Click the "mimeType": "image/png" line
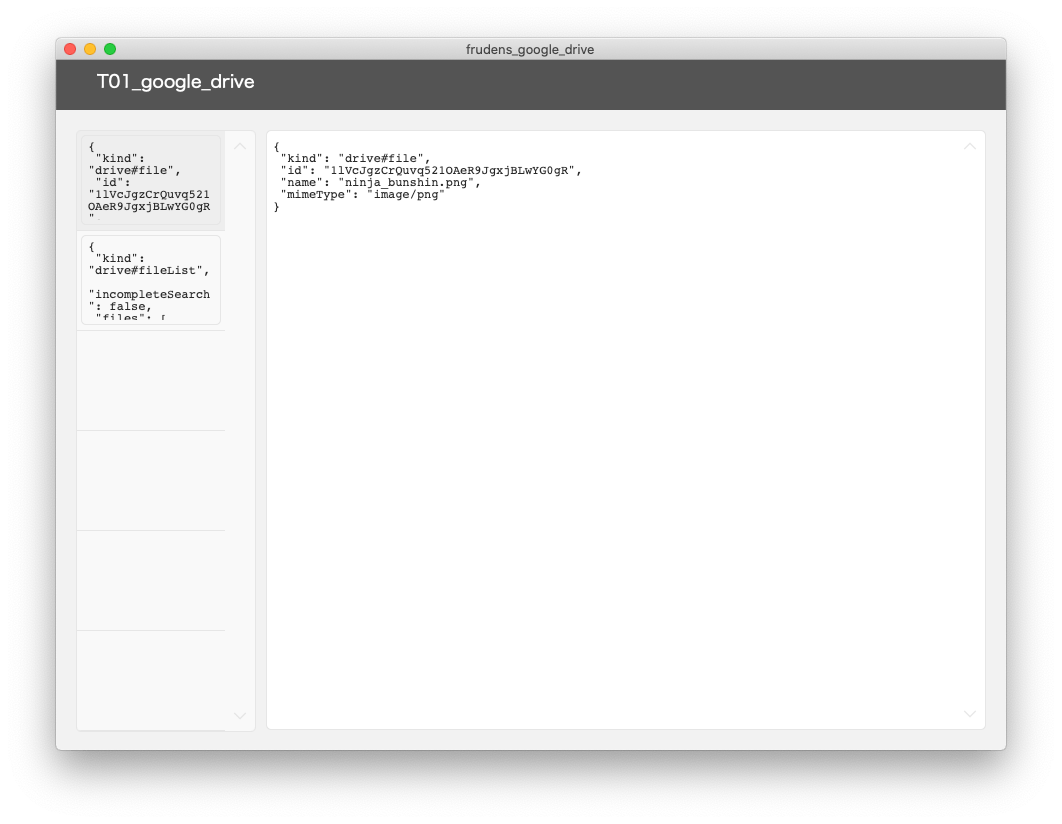 click(362, 195)
